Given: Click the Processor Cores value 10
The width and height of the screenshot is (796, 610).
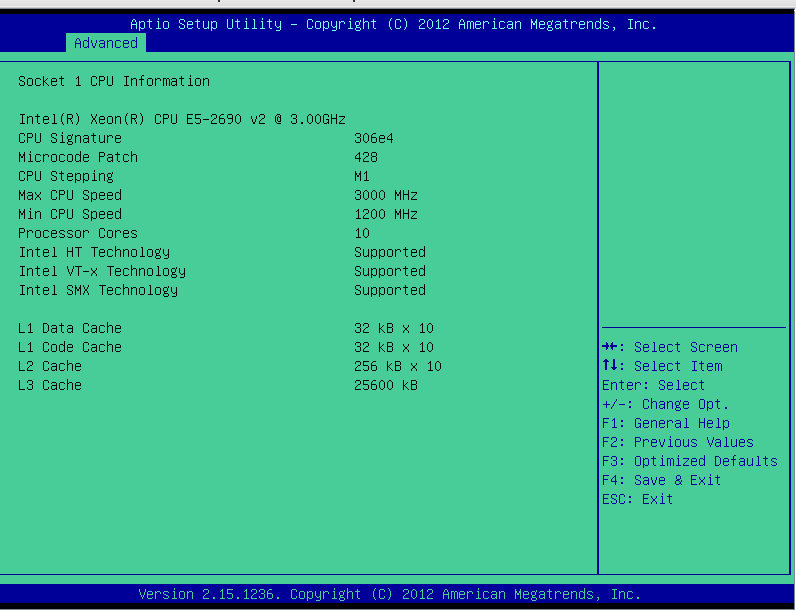Looking at the screenshot, I should coord(362,233).
